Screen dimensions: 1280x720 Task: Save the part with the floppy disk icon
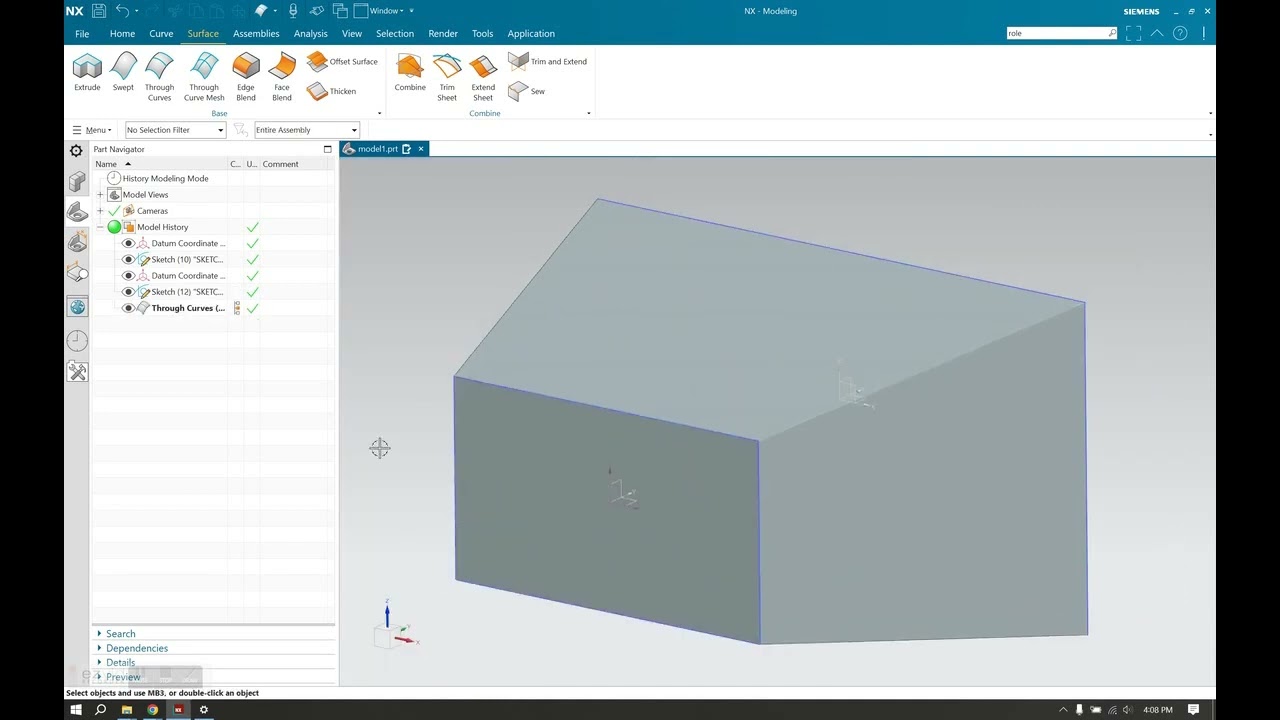coord(98,11)
